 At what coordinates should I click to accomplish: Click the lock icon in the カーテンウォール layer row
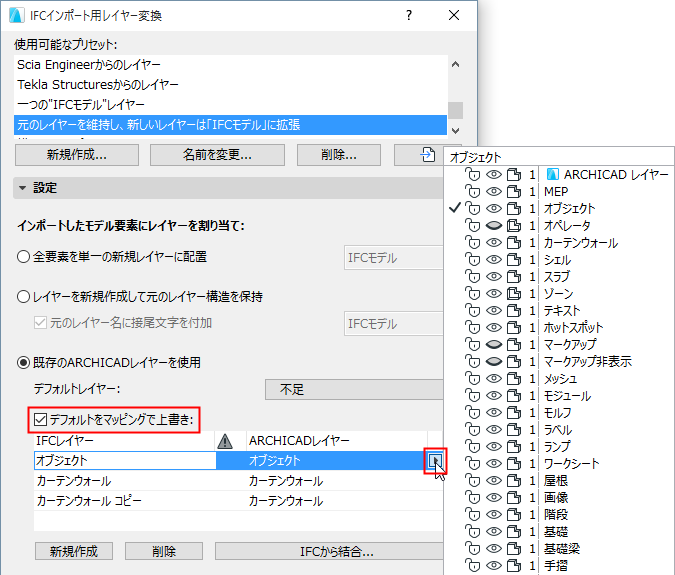point(472,242)
